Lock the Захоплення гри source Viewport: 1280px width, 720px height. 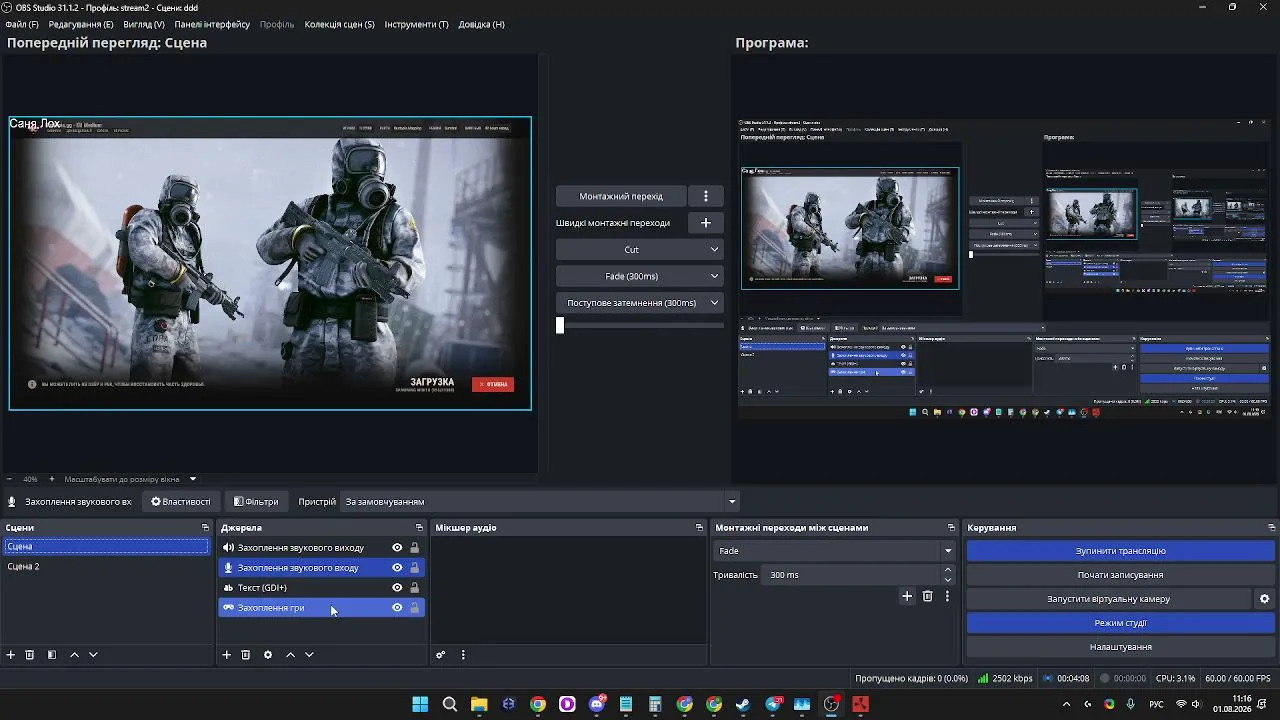[x=415, y=608]
